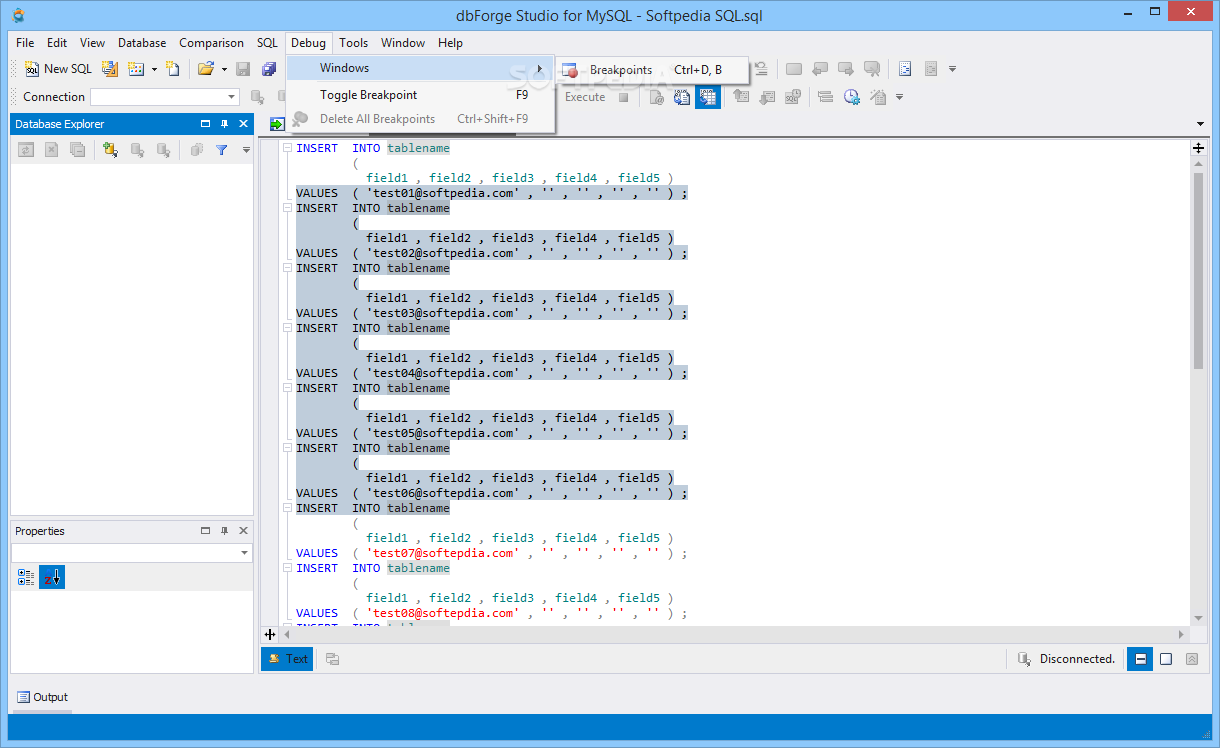Toggle the highlighted results grid icon

pyautogui.click(x=708, y=97)
